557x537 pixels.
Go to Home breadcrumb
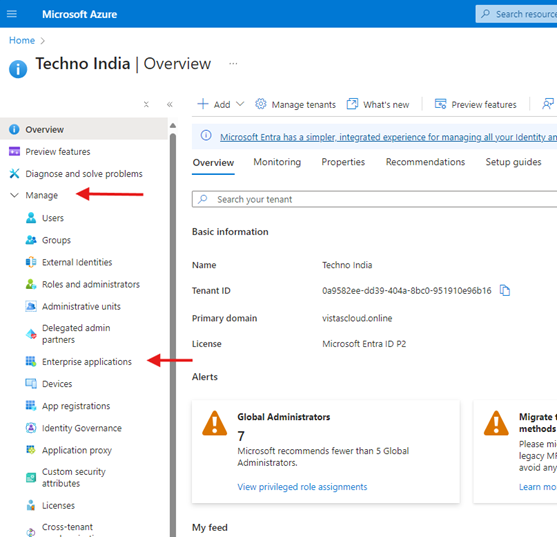pos(22,40)
